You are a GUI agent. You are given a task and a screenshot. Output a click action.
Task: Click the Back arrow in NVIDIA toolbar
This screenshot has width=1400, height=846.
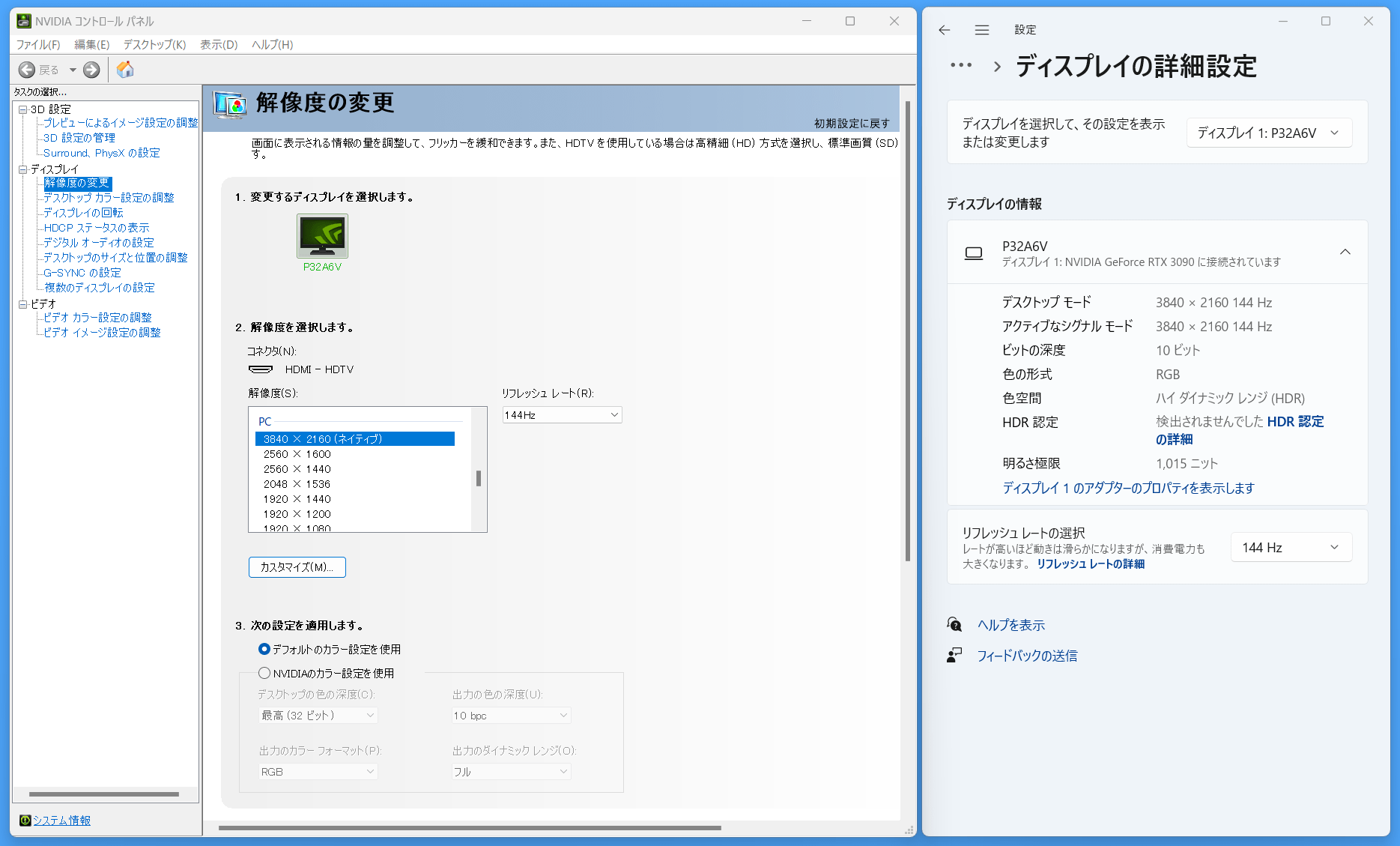pyautogui.click(x=27, y=70)
